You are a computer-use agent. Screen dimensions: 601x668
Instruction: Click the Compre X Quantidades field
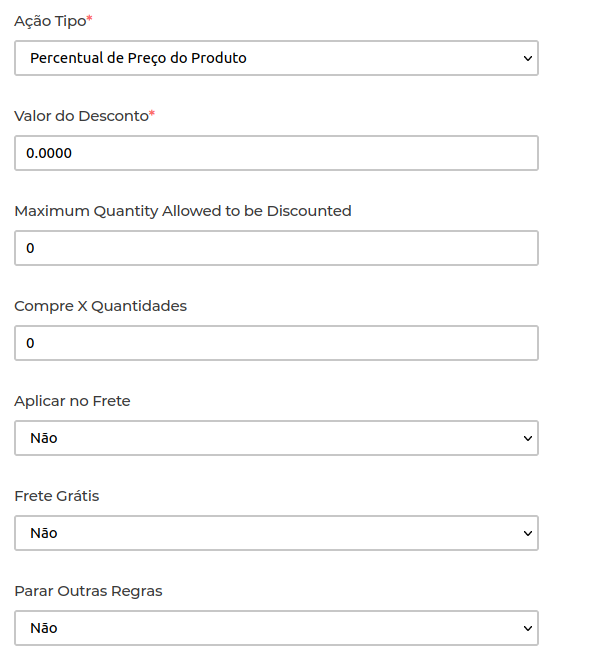click(276, 343)
